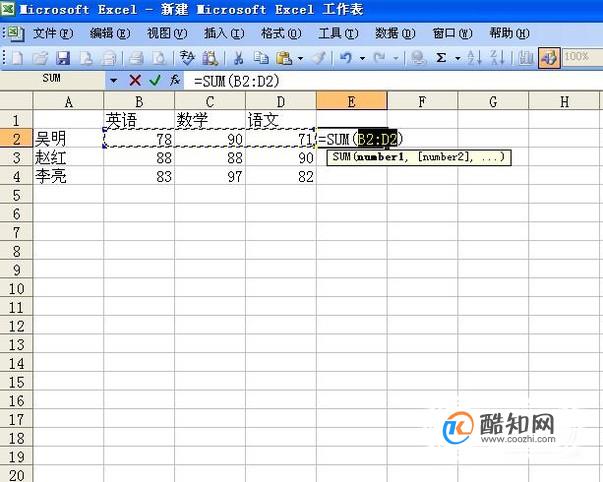Image resolution: width=603 pixels, height=482 pixels.
Task: Click the Print Preview icon
Action: [158, 58]
